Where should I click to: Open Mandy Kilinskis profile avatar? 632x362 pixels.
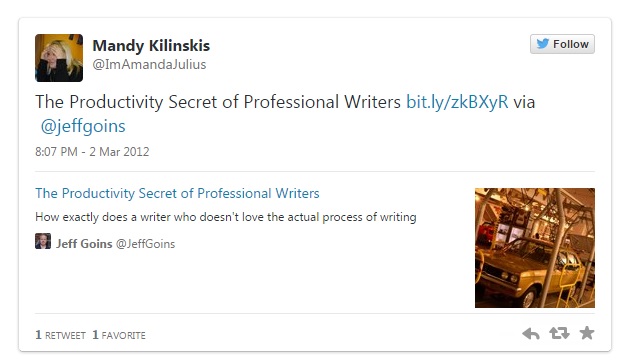59,58
